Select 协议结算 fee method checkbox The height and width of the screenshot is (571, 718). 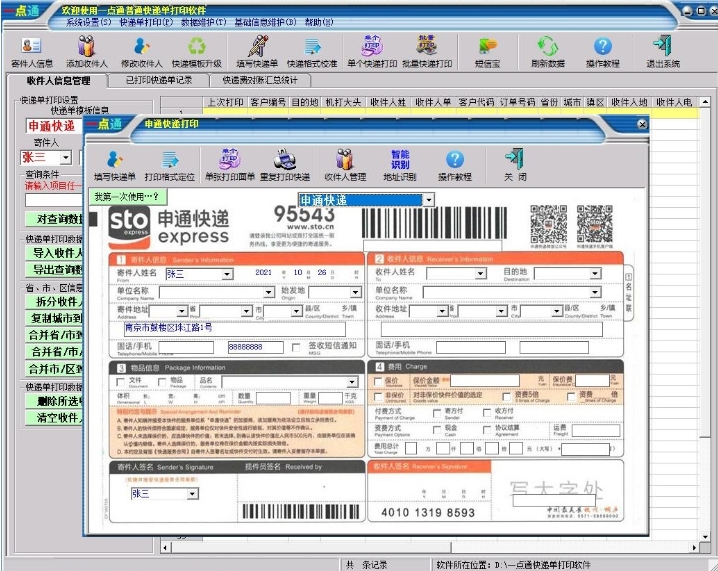(x=487, y=430)
